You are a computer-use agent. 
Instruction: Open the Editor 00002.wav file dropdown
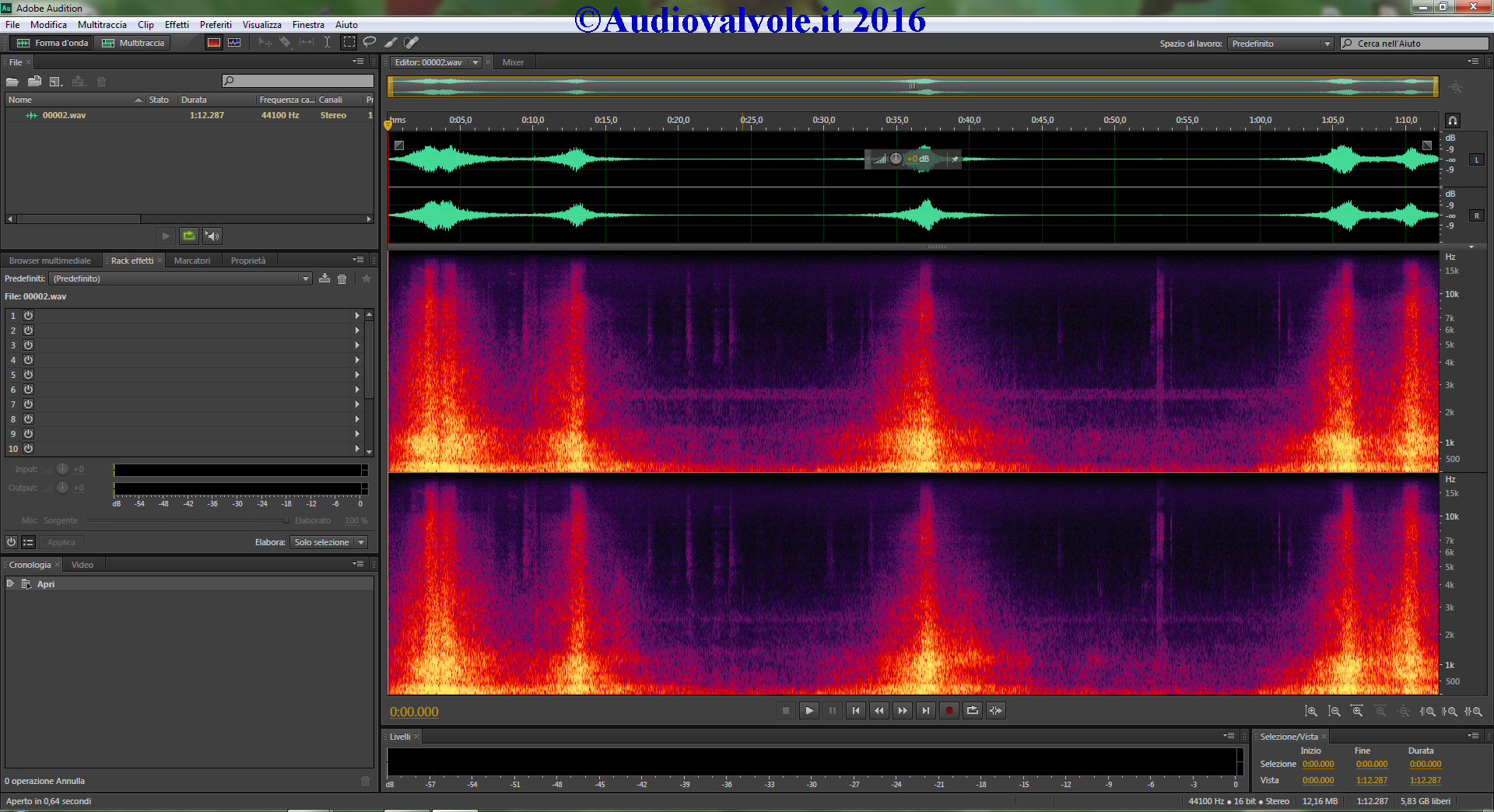pos(475,62)
